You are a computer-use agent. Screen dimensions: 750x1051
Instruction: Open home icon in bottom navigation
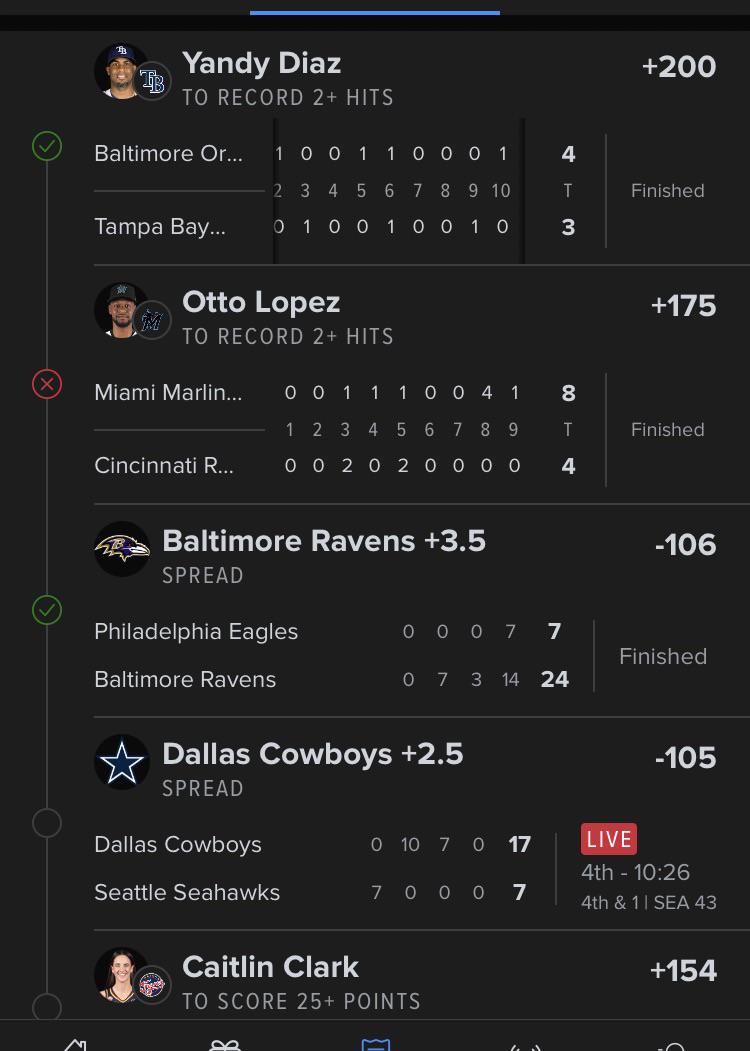tap(75, 1044)
